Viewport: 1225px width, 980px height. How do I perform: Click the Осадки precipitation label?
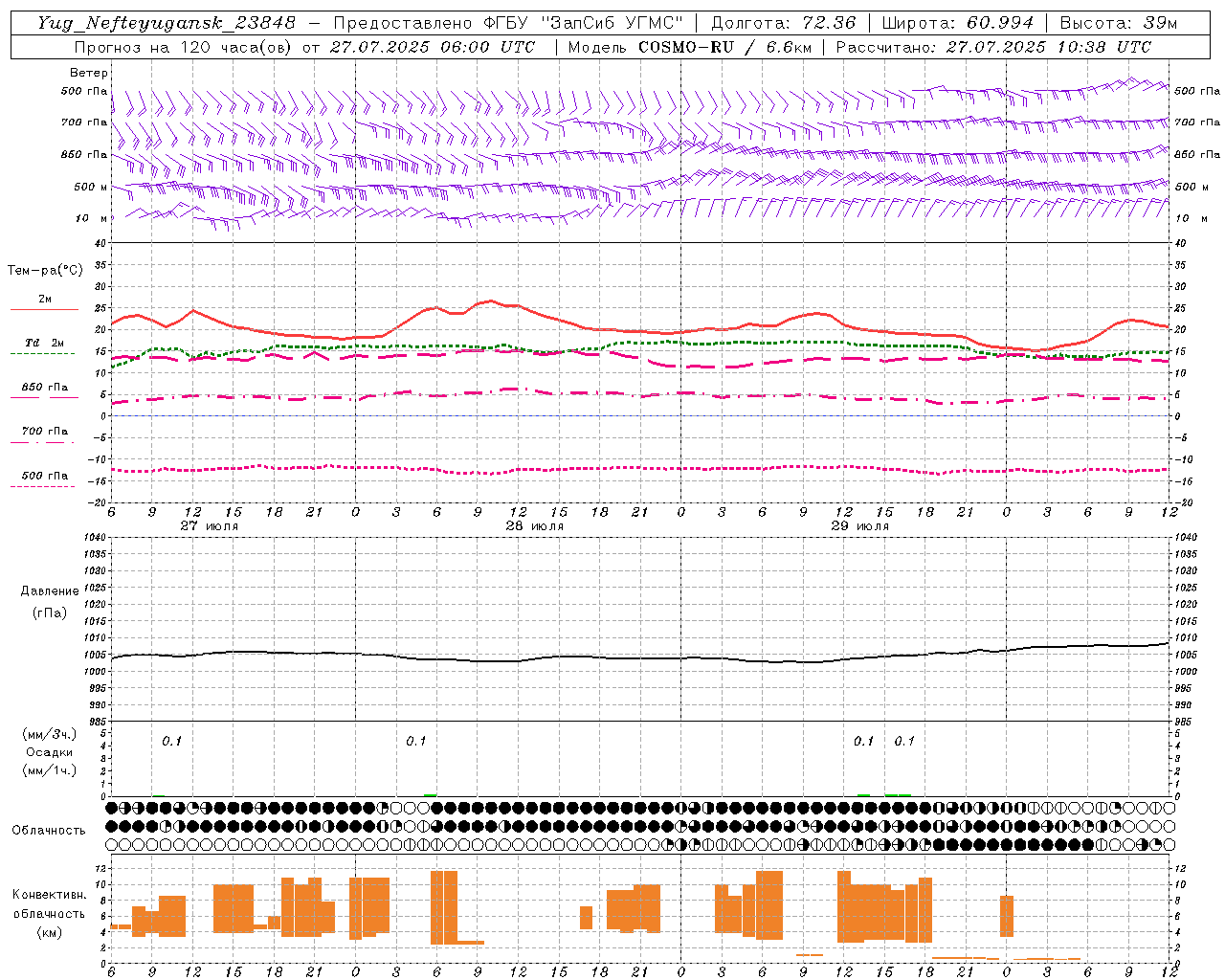click(50, 752)
